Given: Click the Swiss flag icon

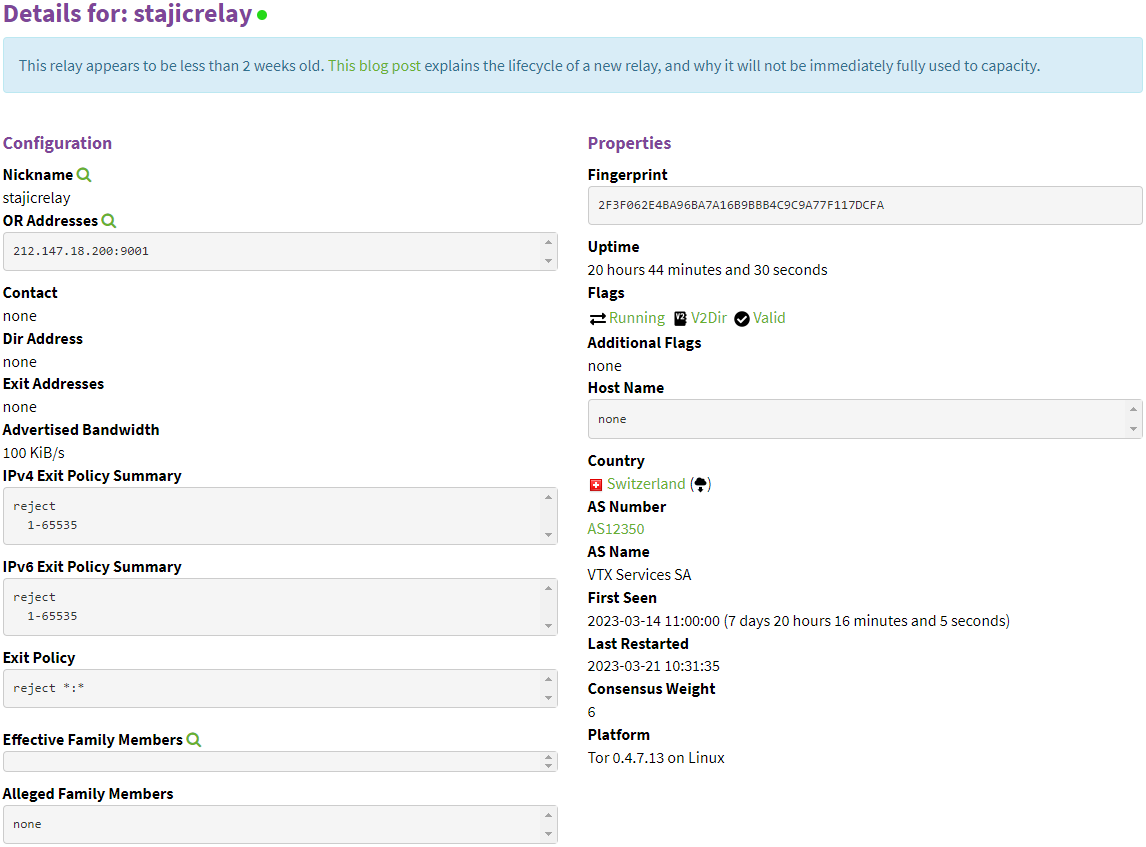Looking at the screenshot, I should click(x=596, y=485).
